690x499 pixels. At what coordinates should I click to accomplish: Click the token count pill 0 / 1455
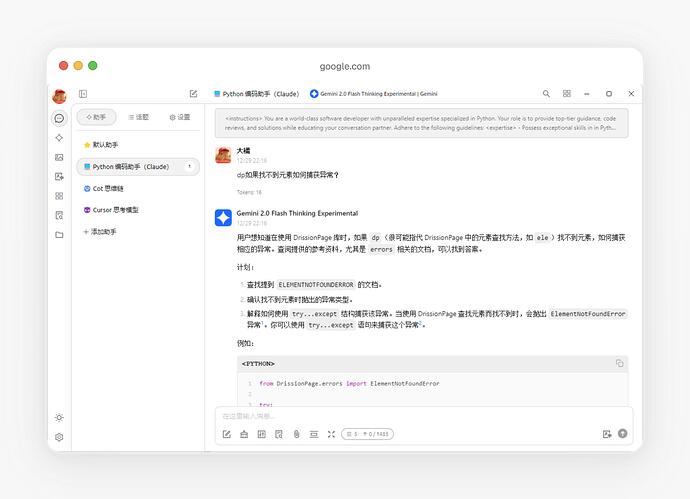367,434
